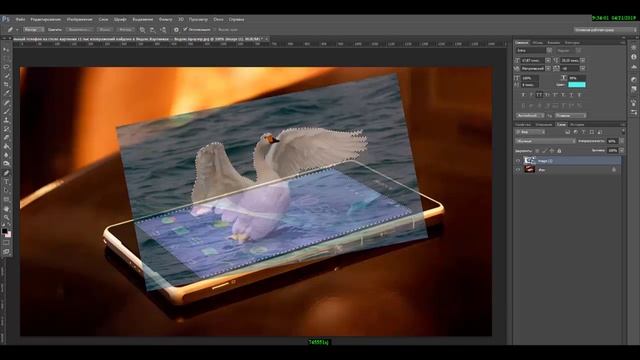Open the Фильтр menu

click(x=165, y=19)
